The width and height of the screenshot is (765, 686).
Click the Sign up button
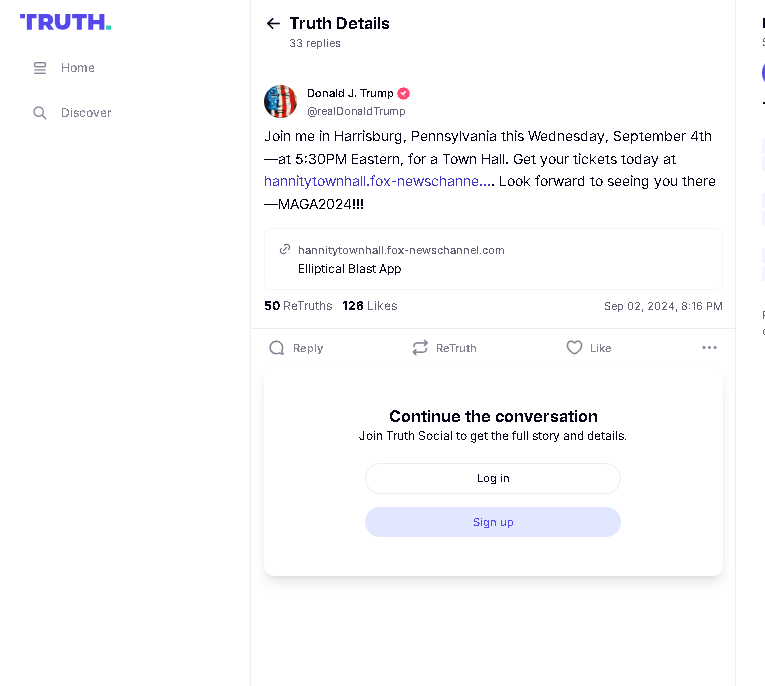click(493, 522)
